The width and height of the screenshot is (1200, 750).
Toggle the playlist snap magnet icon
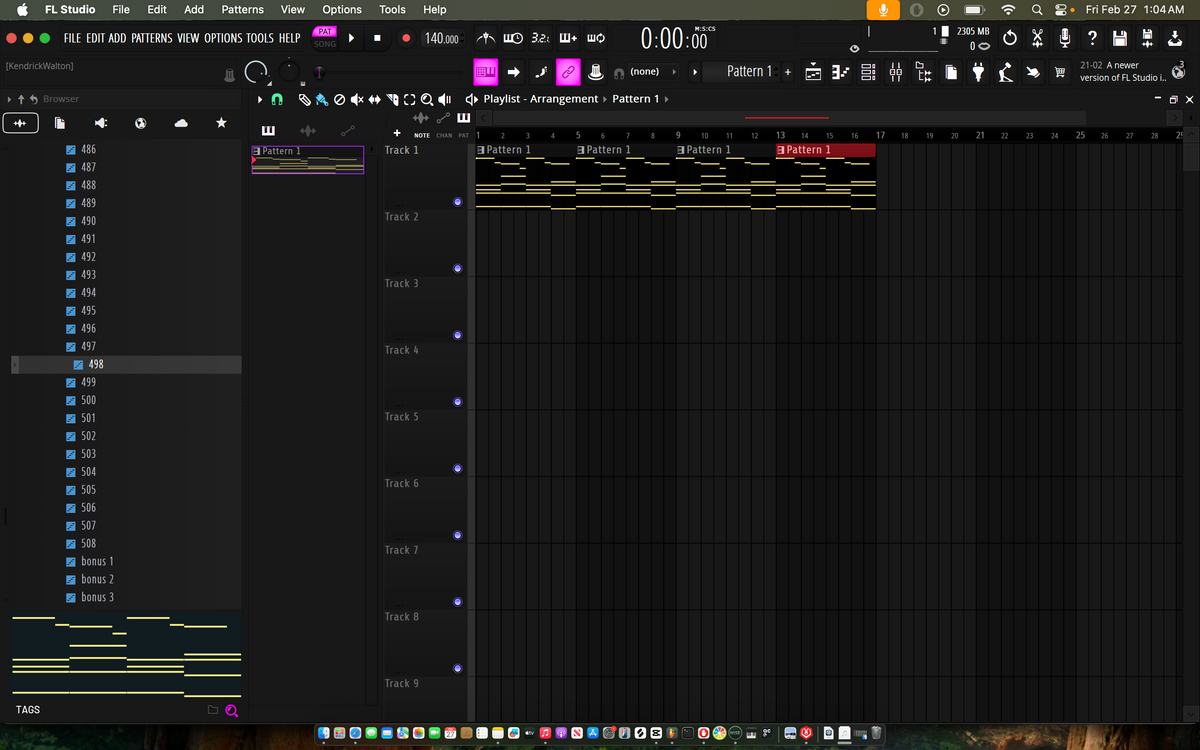[278, 99]
